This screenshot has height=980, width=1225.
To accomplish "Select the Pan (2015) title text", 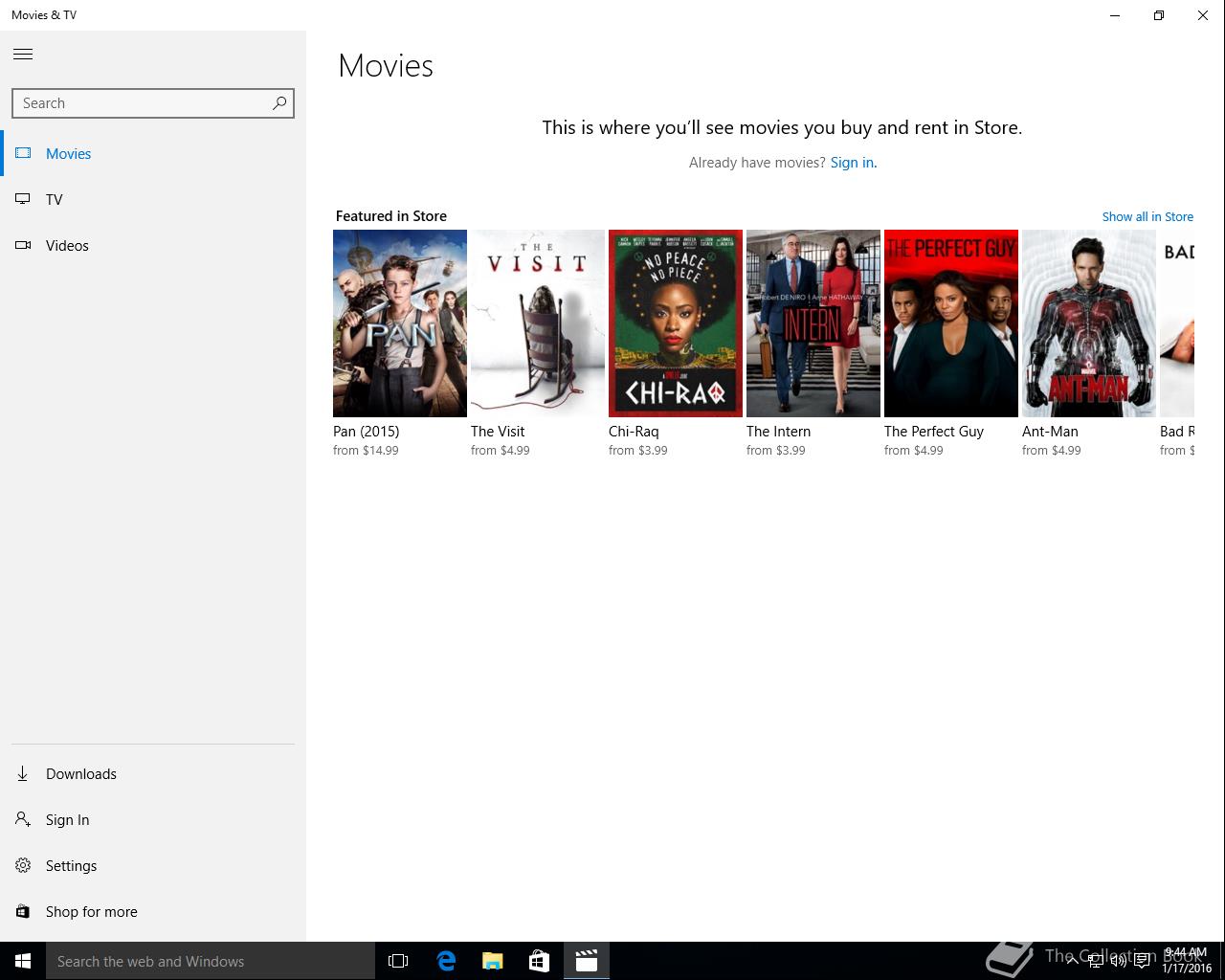I will click(367, 432).
